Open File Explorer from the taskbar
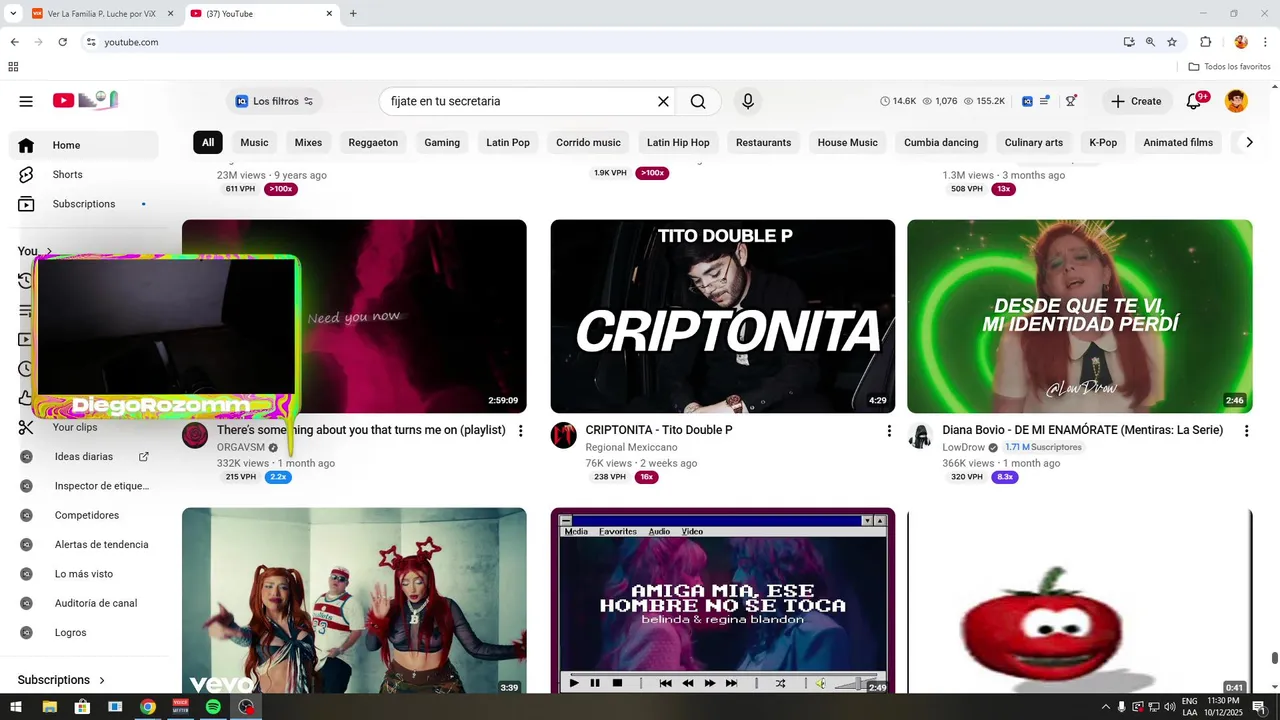Image resolution: width=1280 pixels, height=720 pixels. tap(49, 707)
